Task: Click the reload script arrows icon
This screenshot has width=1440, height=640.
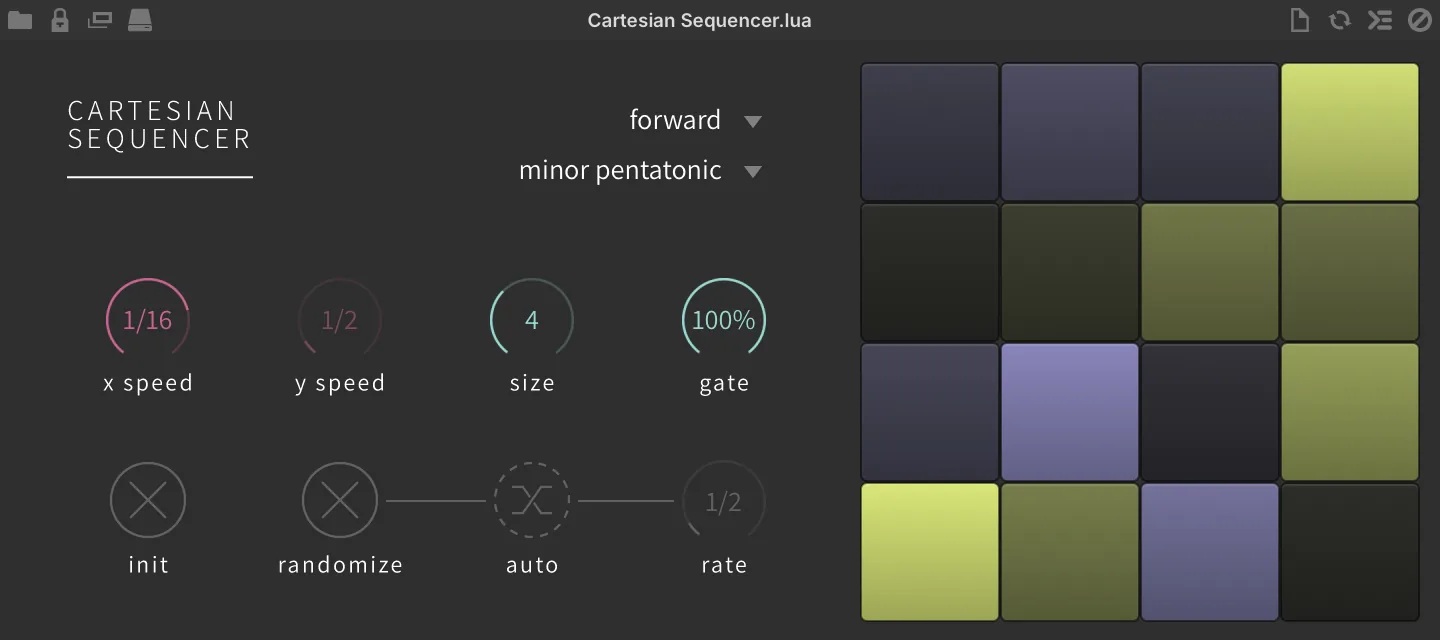Action: tap(1340, 20)
